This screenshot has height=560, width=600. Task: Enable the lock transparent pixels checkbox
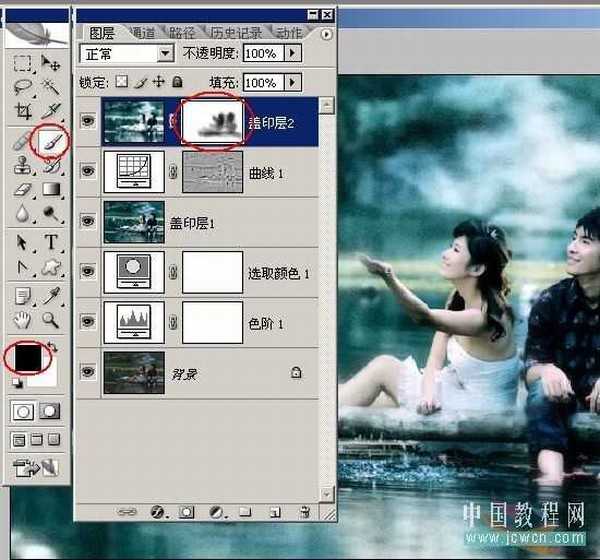coord(122,82)
